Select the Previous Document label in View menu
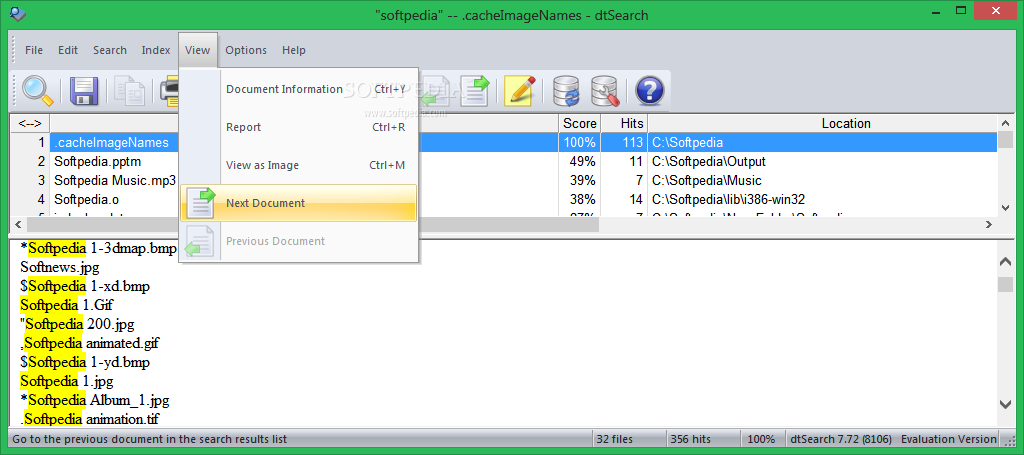This screenshot has width=1024, height=455. point(275,241)
